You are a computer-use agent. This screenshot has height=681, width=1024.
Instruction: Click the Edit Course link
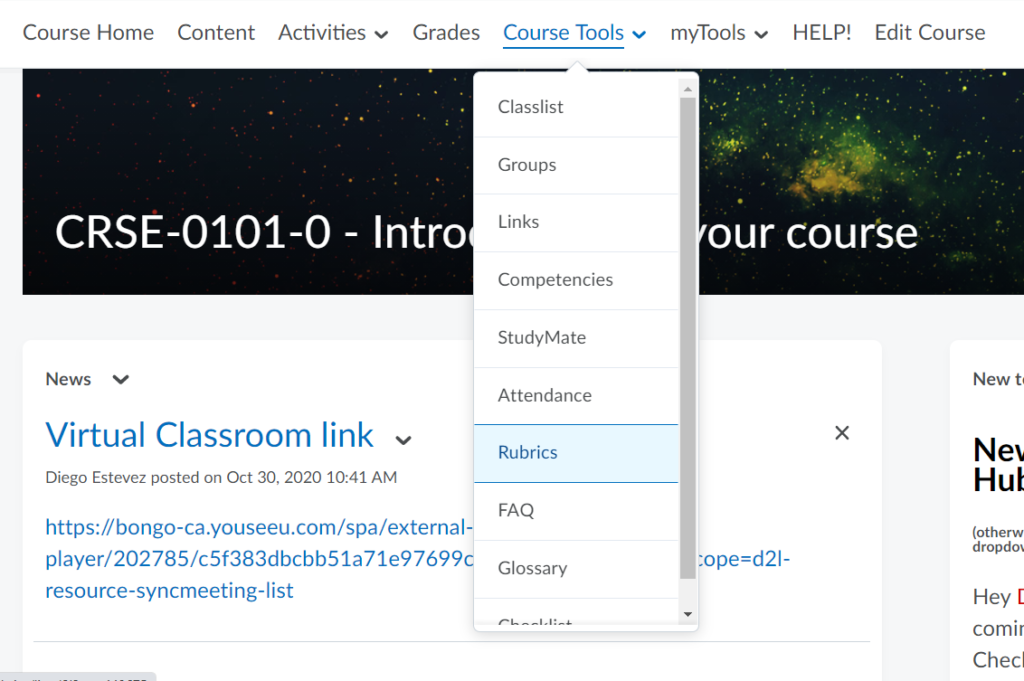pyautogui.click(x=929, y=33)
